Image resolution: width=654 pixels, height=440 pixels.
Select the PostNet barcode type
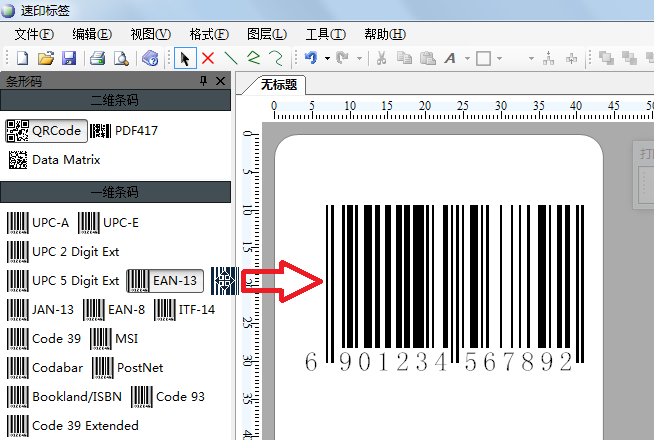tap(128, 367)
